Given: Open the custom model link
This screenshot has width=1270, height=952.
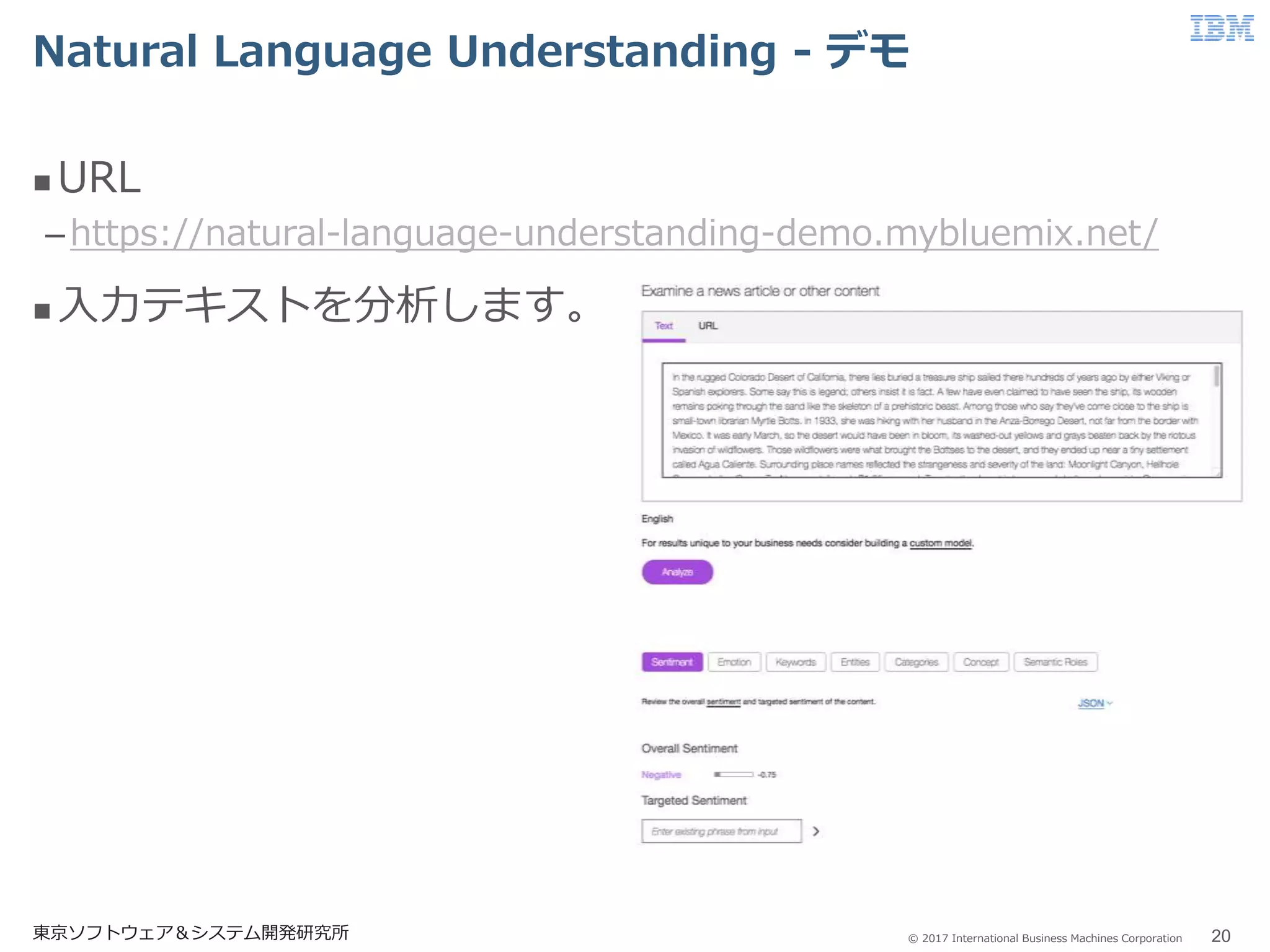Looking at the screenshot, I should point(941,543).
